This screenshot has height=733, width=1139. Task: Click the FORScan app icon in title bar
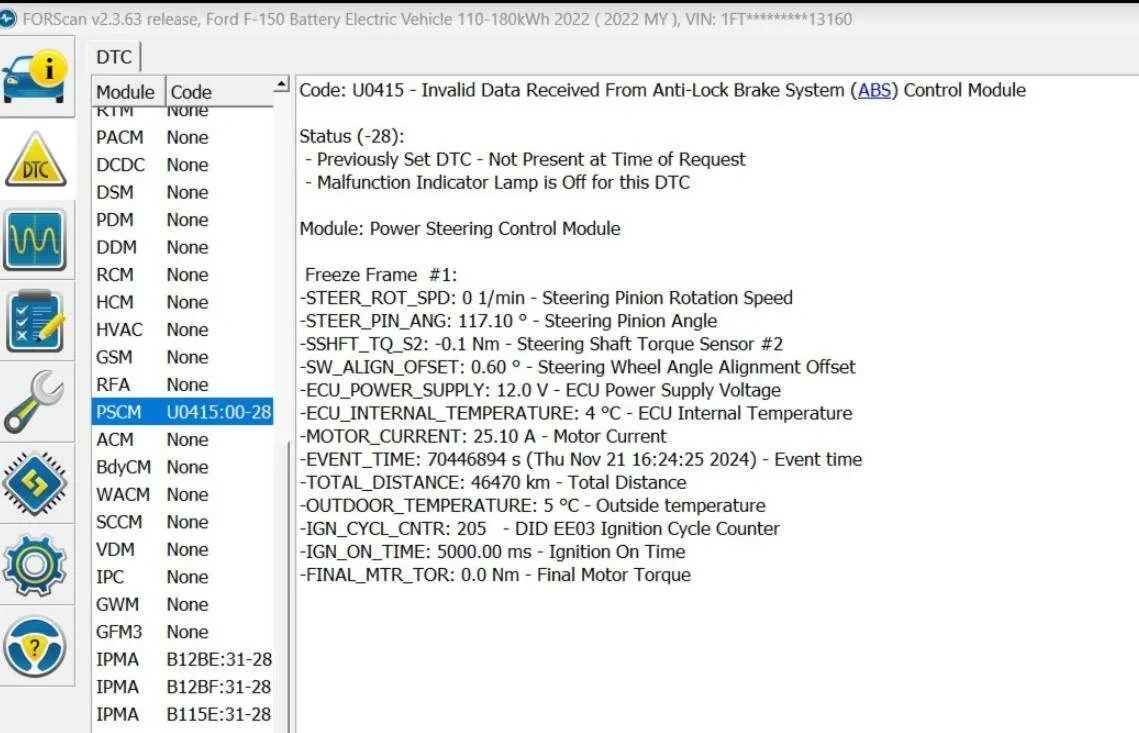click(8, 19)
